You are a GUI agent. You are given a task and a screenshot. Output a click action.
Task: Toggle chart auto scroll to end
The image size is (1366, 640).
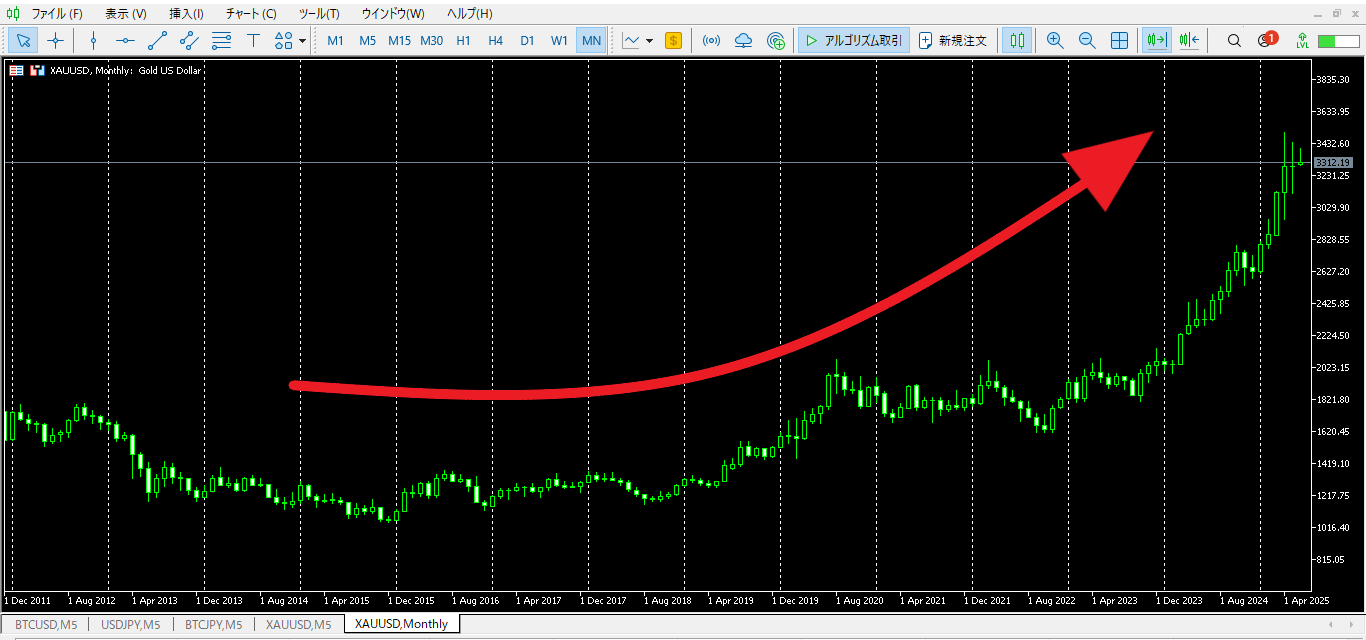tap(1156, 41)
